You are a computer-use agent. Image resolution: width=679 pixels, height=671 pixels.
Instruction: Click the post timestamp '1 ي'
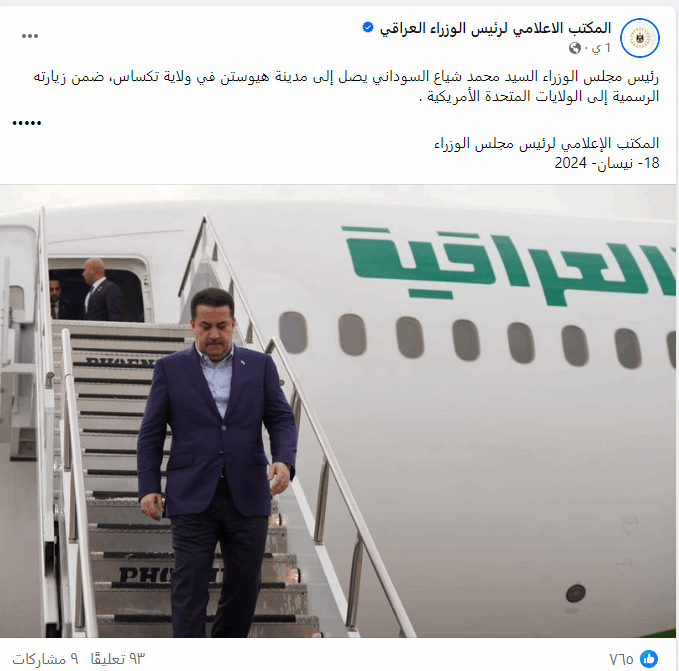click(601, 48)
